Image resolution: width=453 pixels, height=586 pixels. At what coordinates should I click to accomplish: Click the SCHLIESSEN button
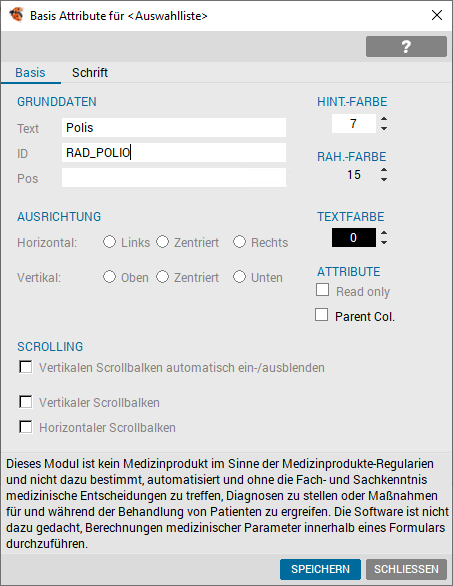[406, 569]
